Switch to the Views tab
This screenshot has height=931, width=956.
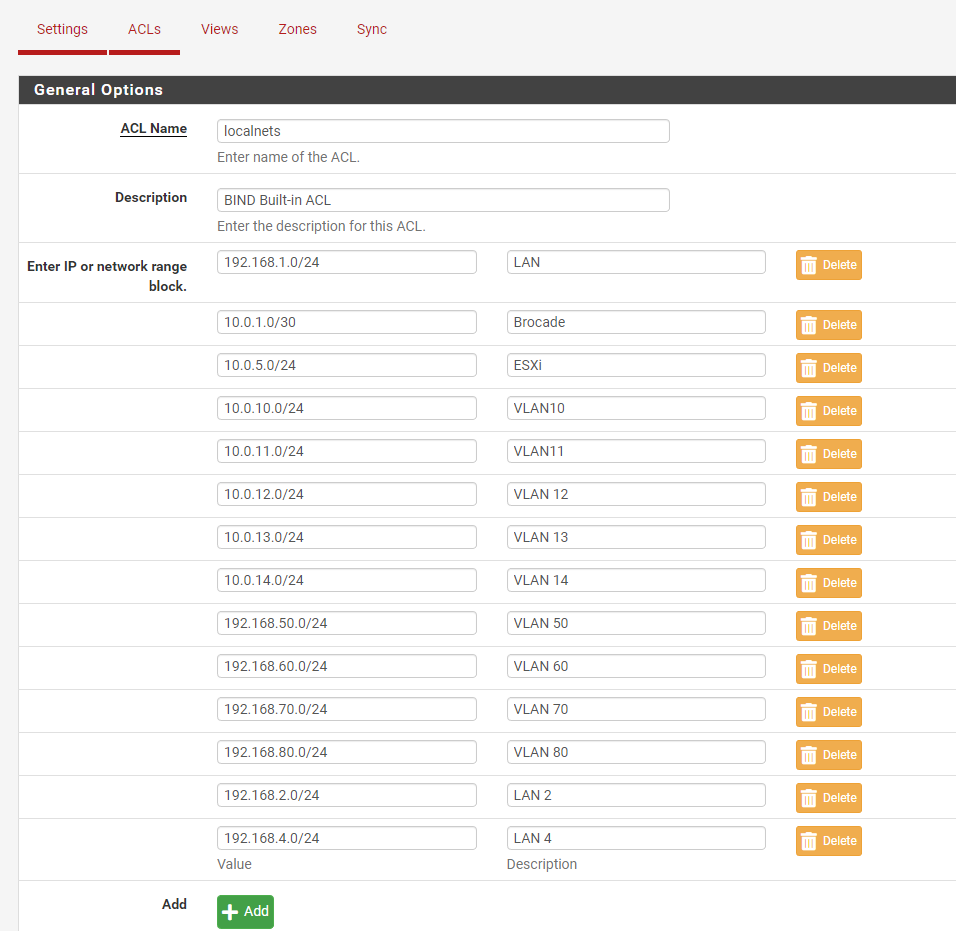219,29
